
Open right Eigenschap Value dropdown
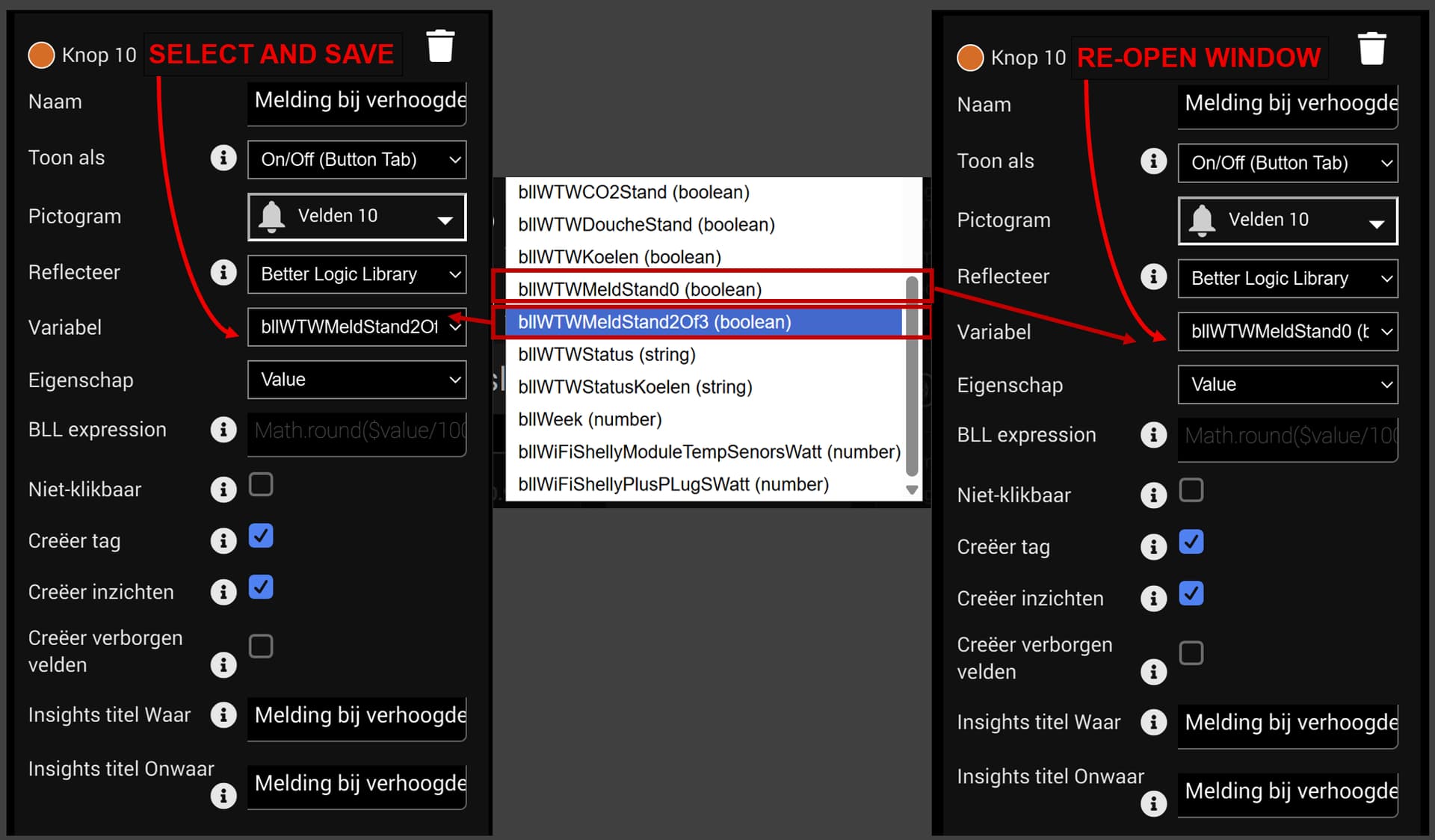[x=1288, y=385]
